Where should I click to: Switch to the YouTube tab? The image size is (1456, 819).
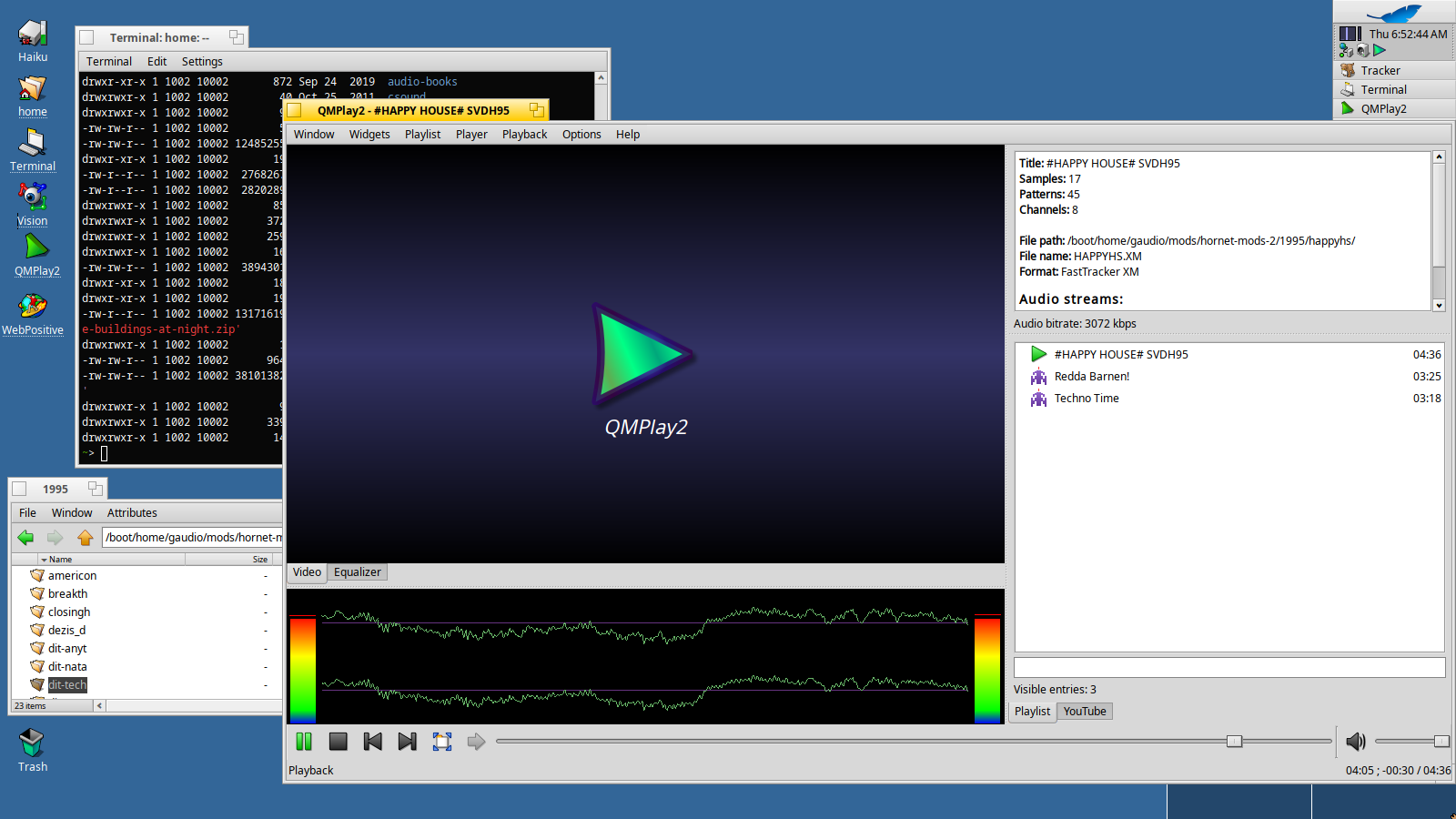[1085, 712]
